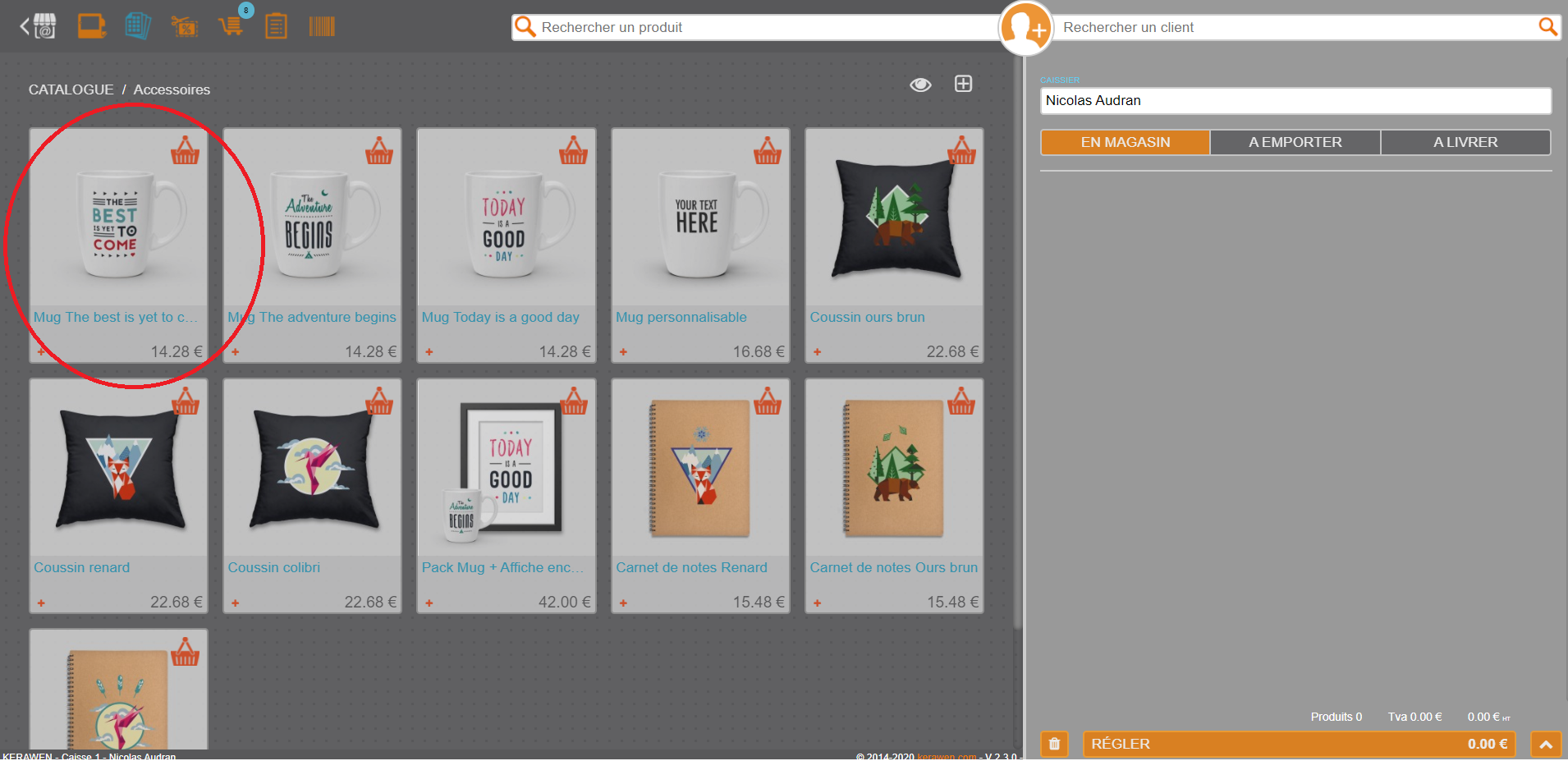Switch to the A LIVRER tab
The height and width of the screenshot is (761, 1568).
[1465, 142]
